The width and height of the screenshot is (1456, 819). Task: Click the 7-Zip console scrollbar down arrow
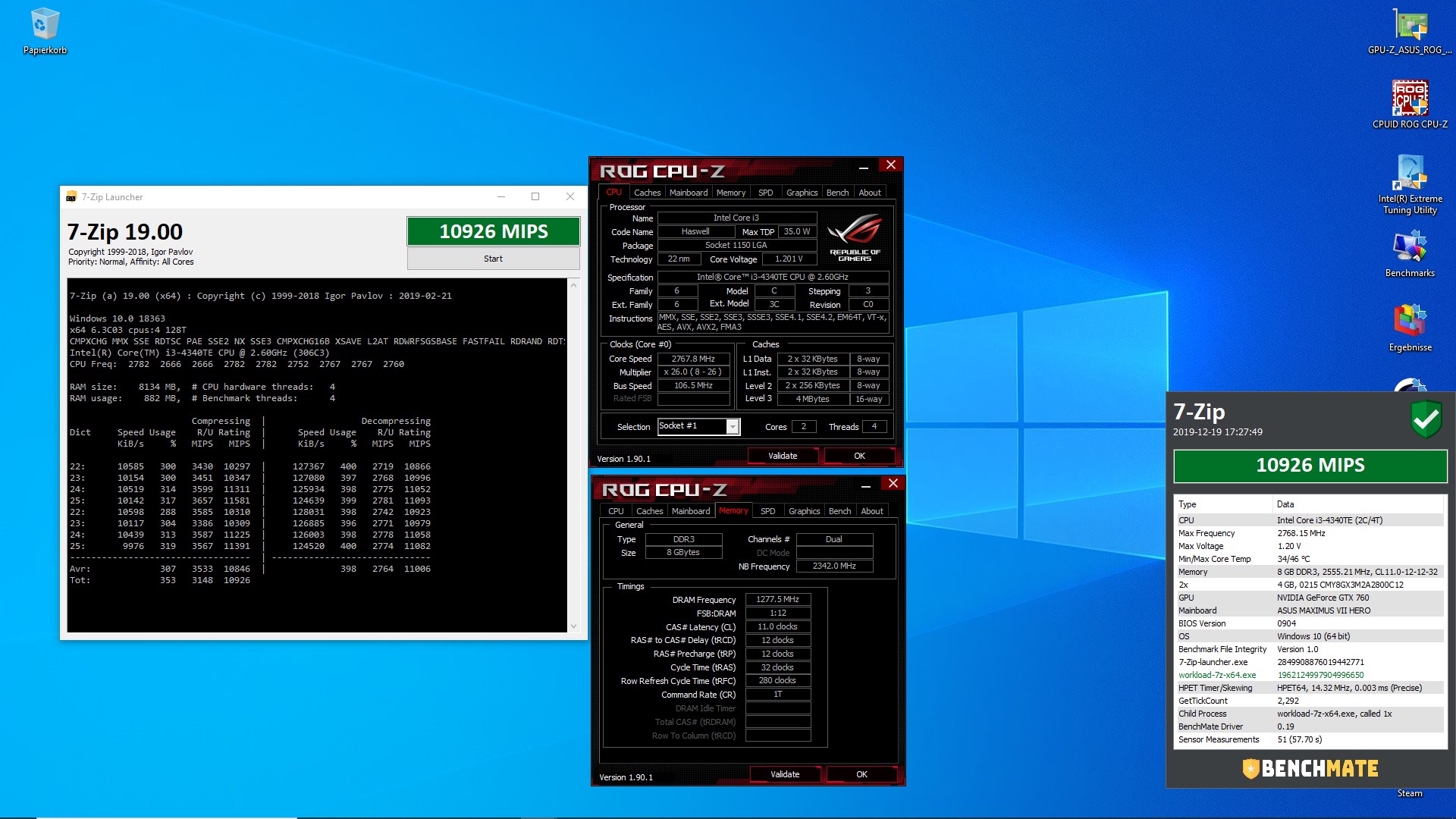(x=573, y=626)
